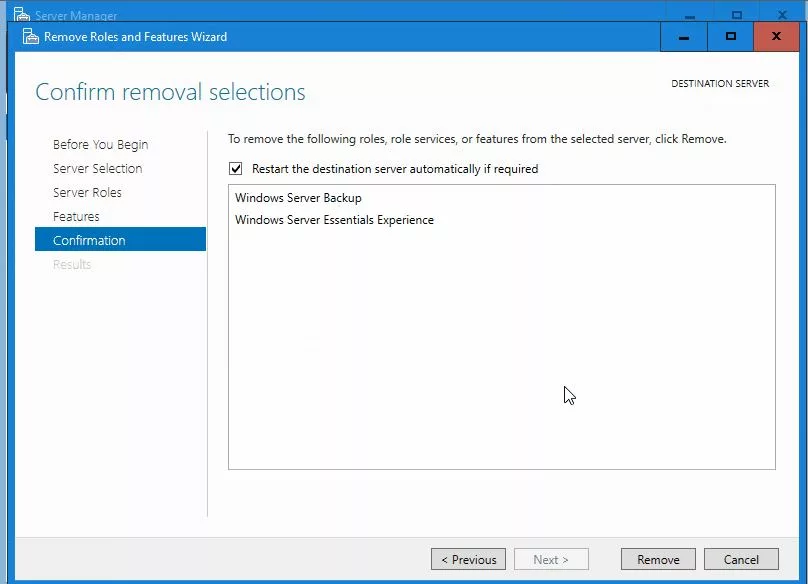Uncheck restart destination server automatically checkbox

pyautogui.click(x=235, y=169)
